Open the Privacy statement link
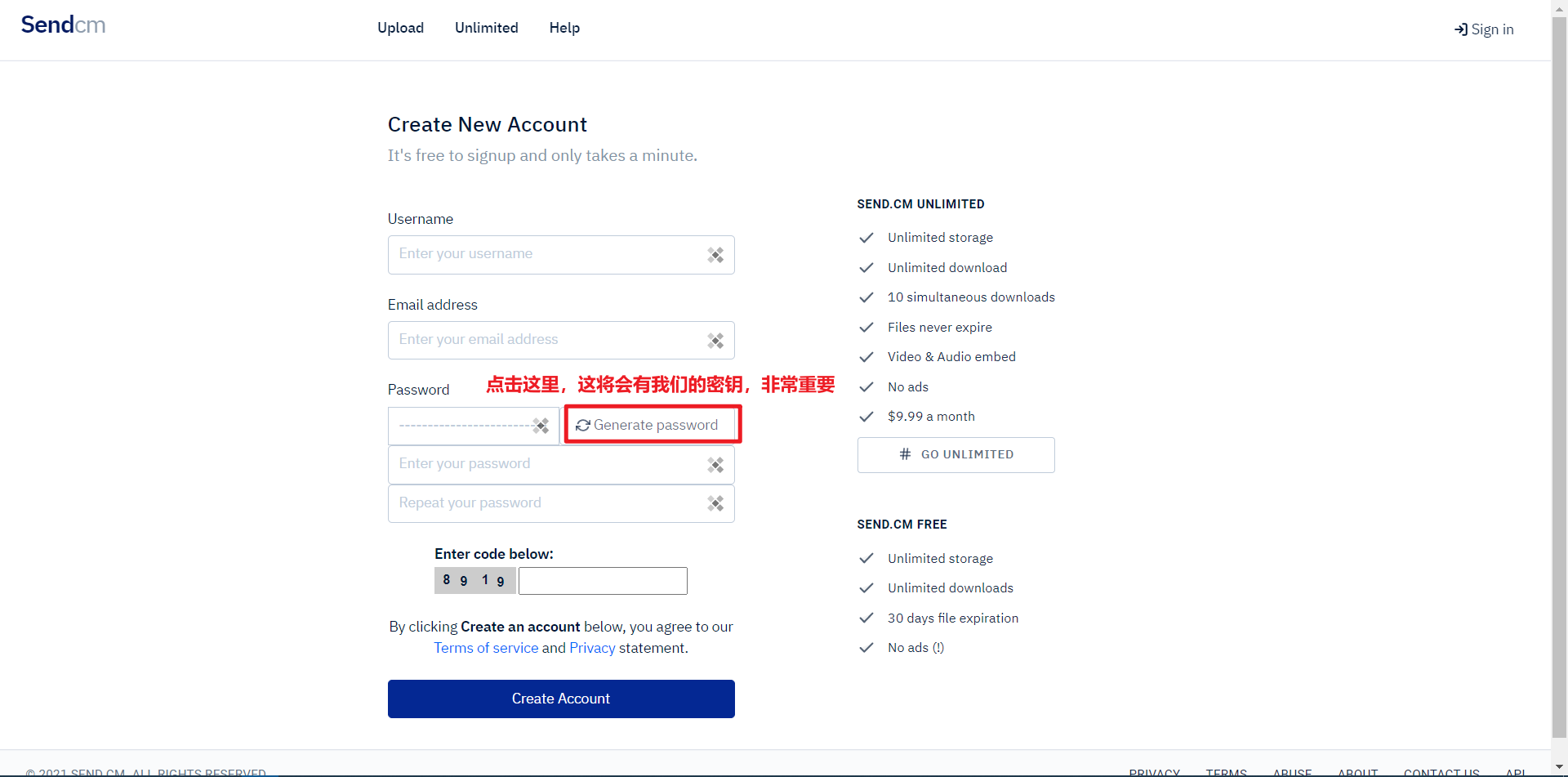 592,647
